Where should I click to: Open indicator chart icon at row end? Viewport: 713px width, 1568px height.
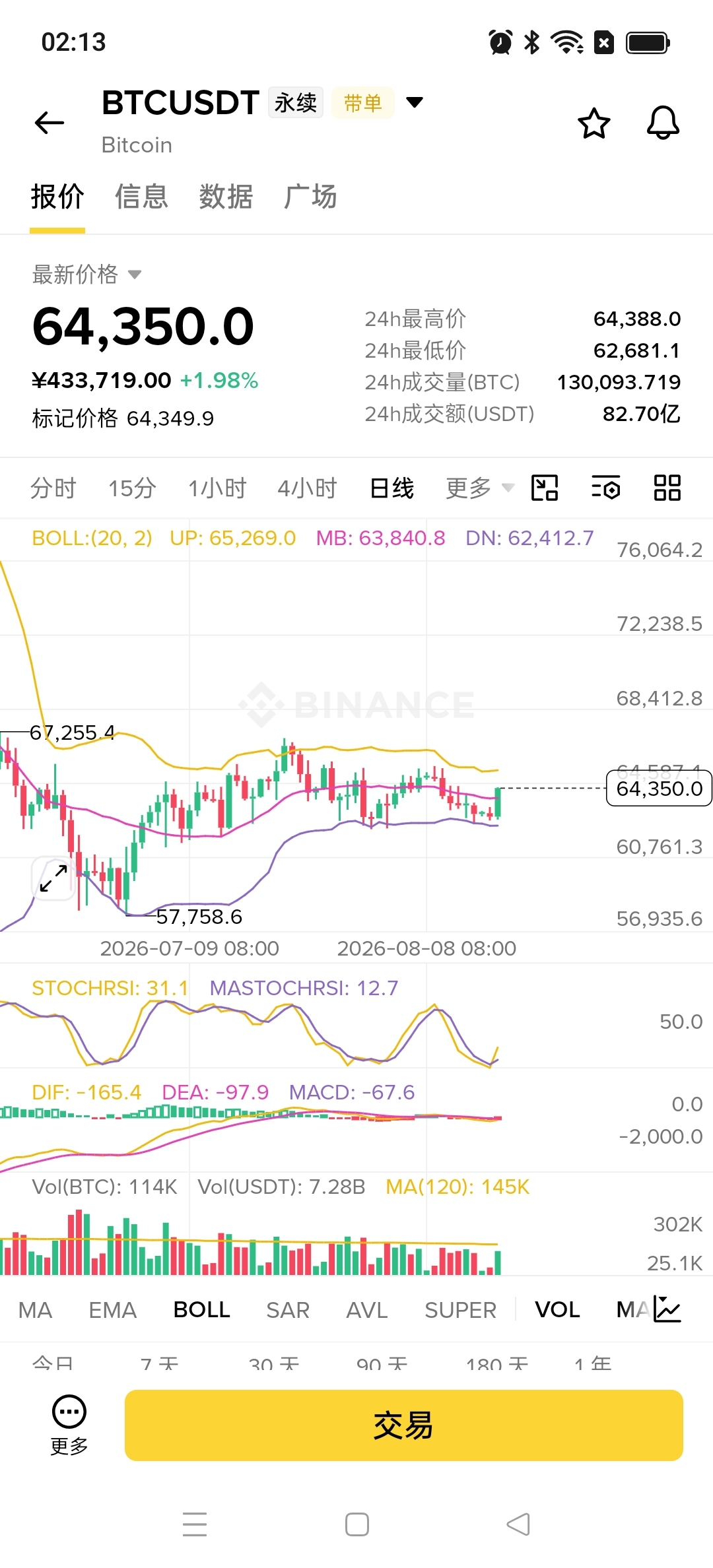[x=667, y=1309]
